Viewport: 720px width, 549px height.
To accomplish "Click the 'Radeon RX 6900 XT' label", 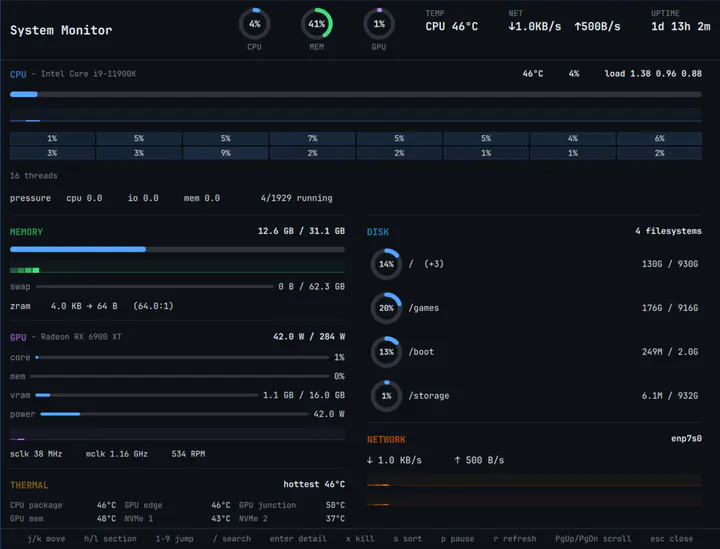I will [81, 337].
